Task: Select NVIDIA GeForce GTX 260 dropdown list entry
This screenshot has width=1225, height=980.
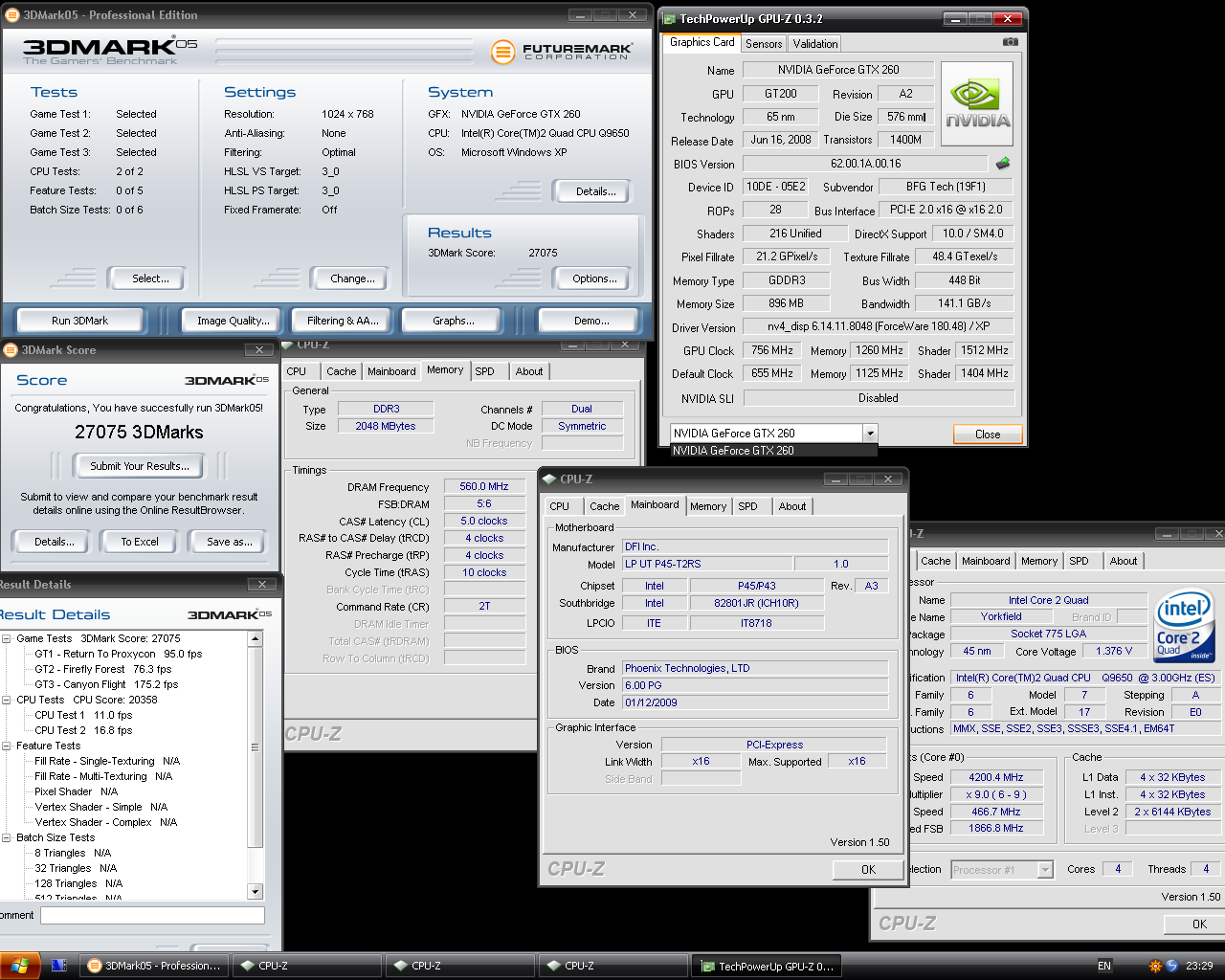Action: tap(773, 451)
